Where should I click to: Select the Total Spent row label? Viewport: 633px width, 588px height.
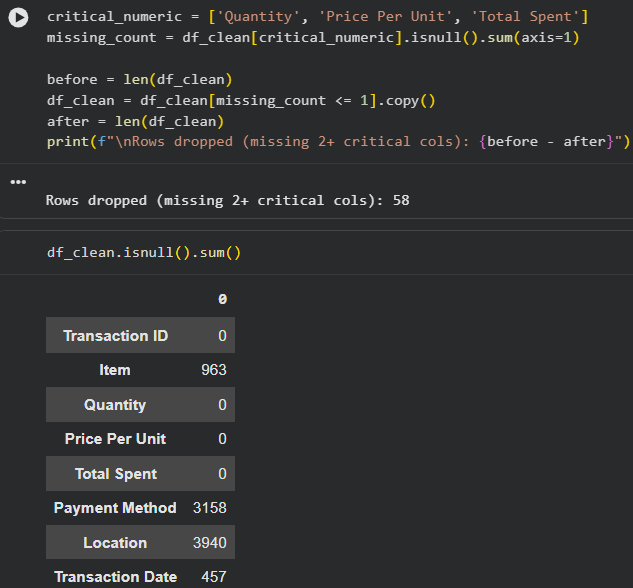click(115, 474)
